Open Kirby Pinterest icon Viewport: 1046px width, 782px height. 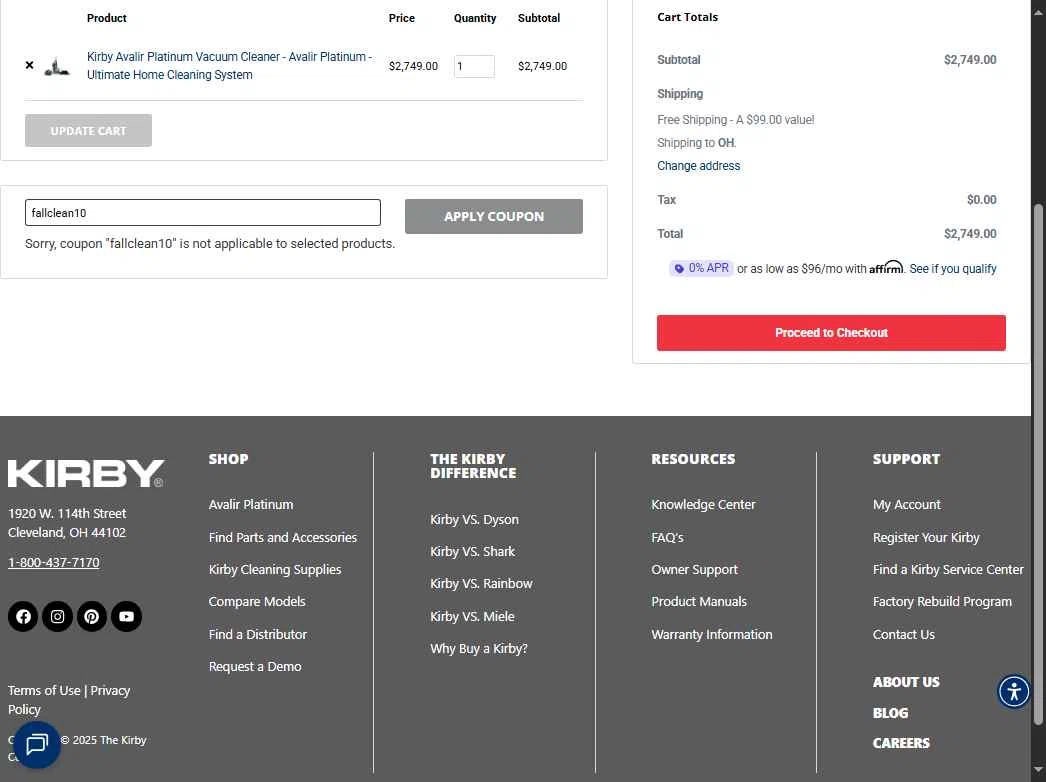point(92,617)
